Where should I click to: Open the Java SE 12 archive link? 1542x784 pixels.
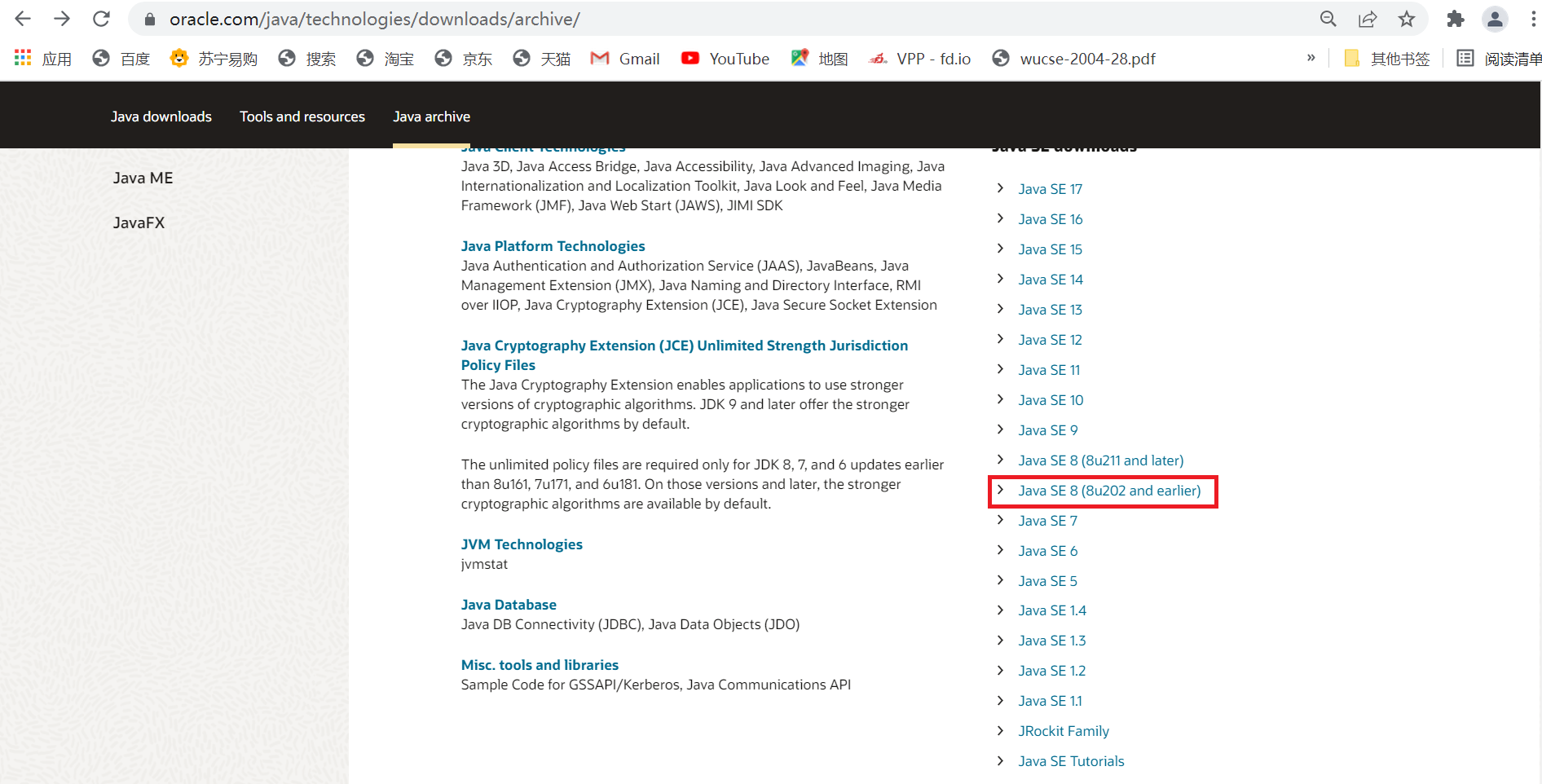click(1051, 340)
